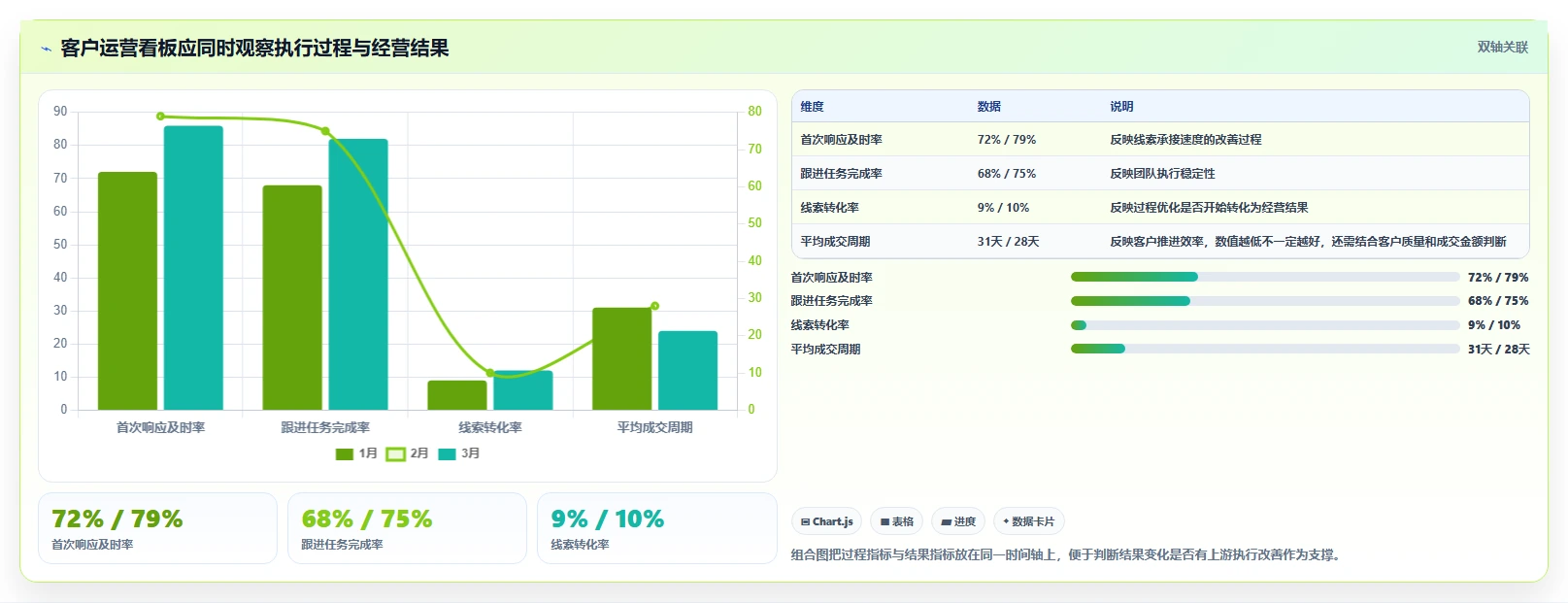This screenshot has height=603, width=1568.
Task: Click table cell 首次响应及时率
Action: (x=841, y=140)
